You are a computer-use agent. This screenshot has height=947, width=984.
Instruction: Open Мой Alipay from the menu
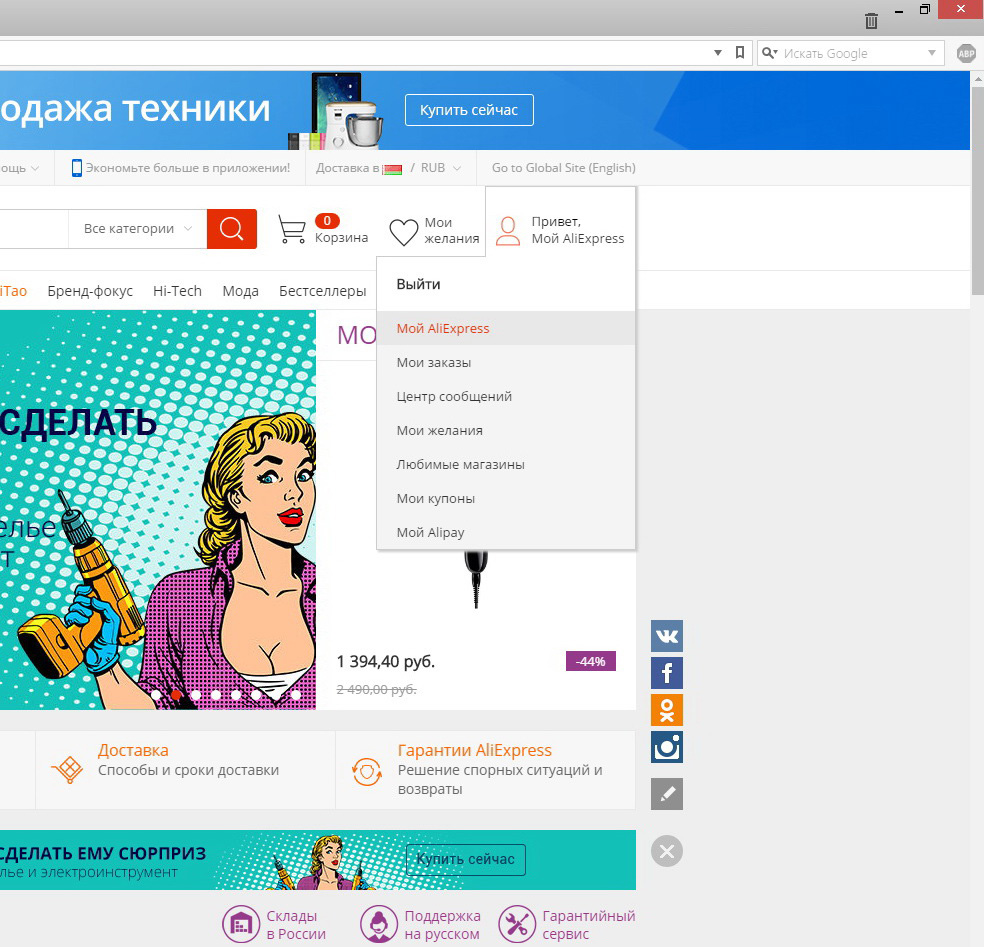tap(506, 532)
